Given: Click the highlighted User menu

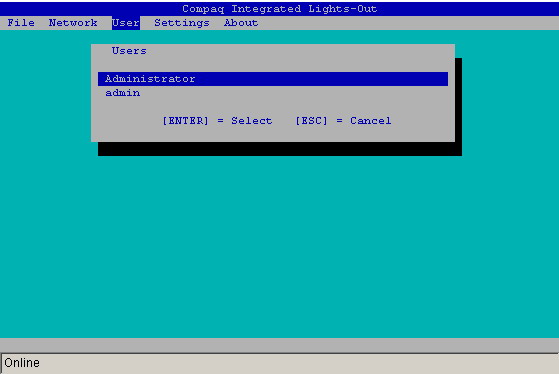Looking at the screenshot, I should [126, 23].
